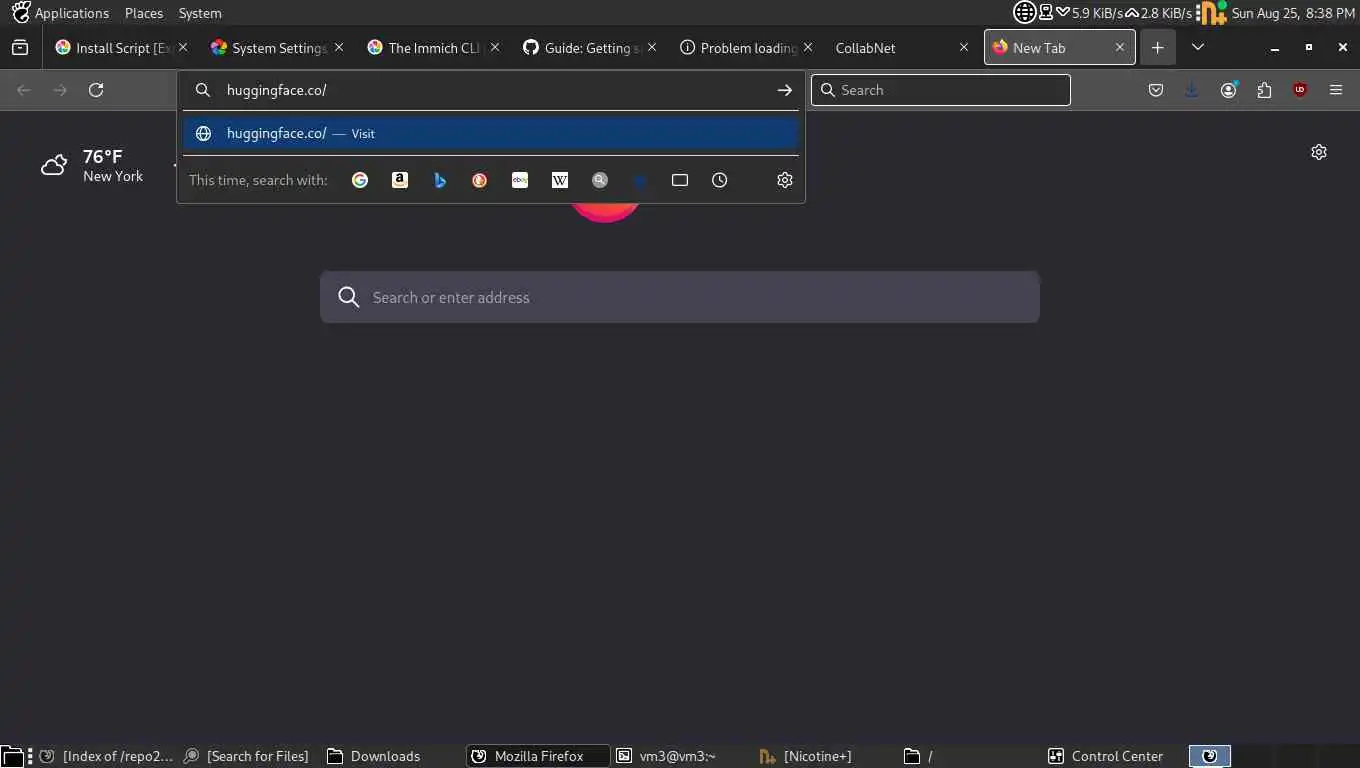
Task: Click the forward navigation arrow
Action: pos(60,90)
